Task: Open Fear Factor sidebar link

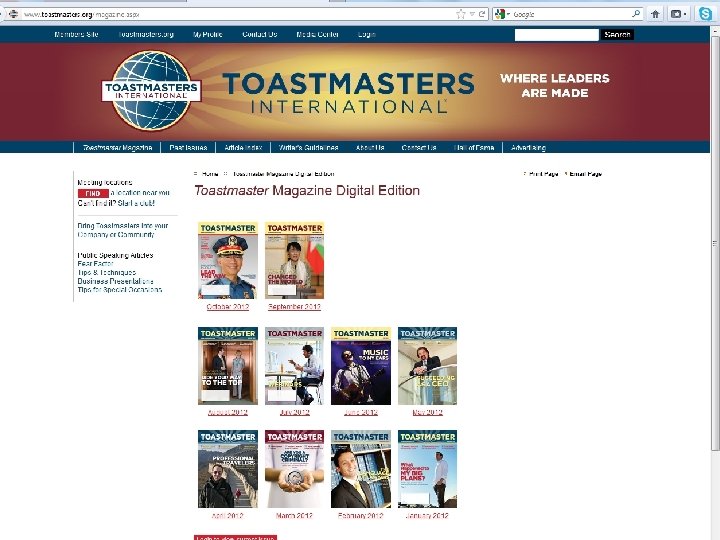Action: point(95,264)
